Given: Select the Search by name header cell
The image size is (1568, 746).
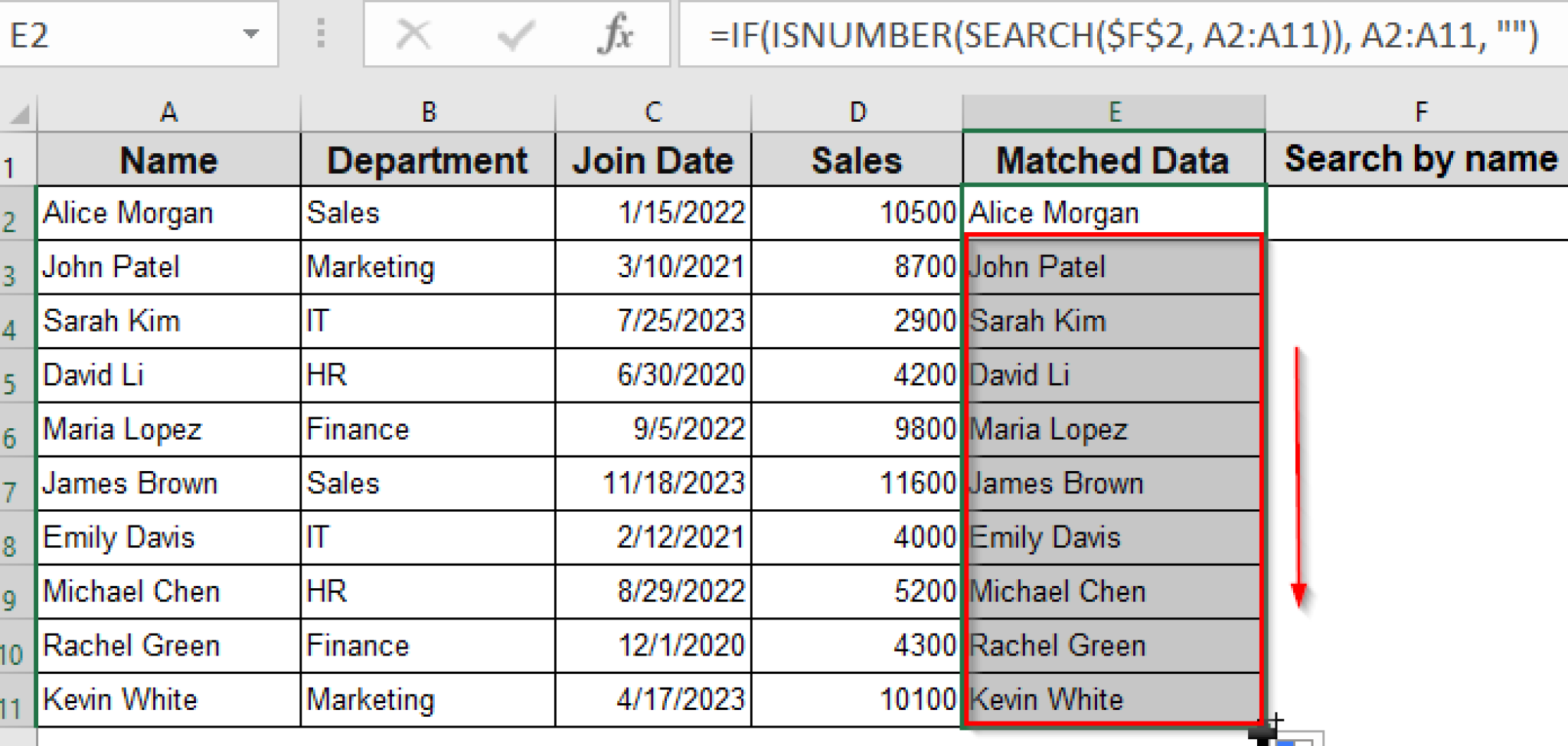Looking at the screenshot, I should (1420, 159).
